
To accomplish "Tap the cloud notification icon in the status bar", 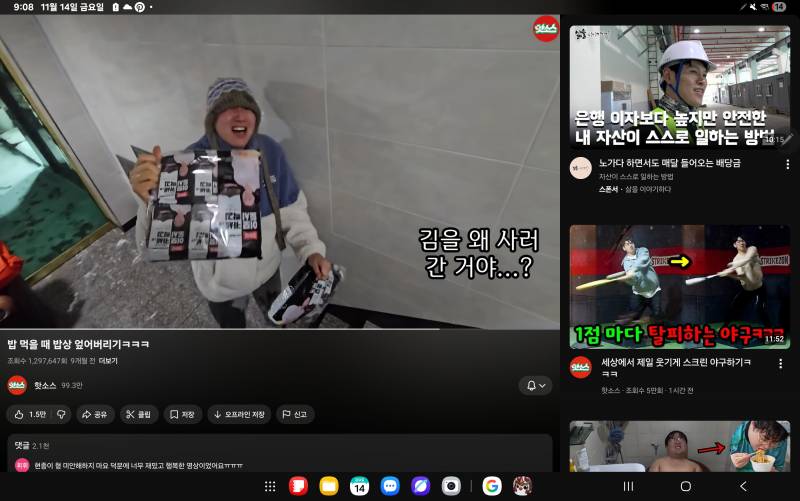I will pyautogui.click(x=128, y=7).
